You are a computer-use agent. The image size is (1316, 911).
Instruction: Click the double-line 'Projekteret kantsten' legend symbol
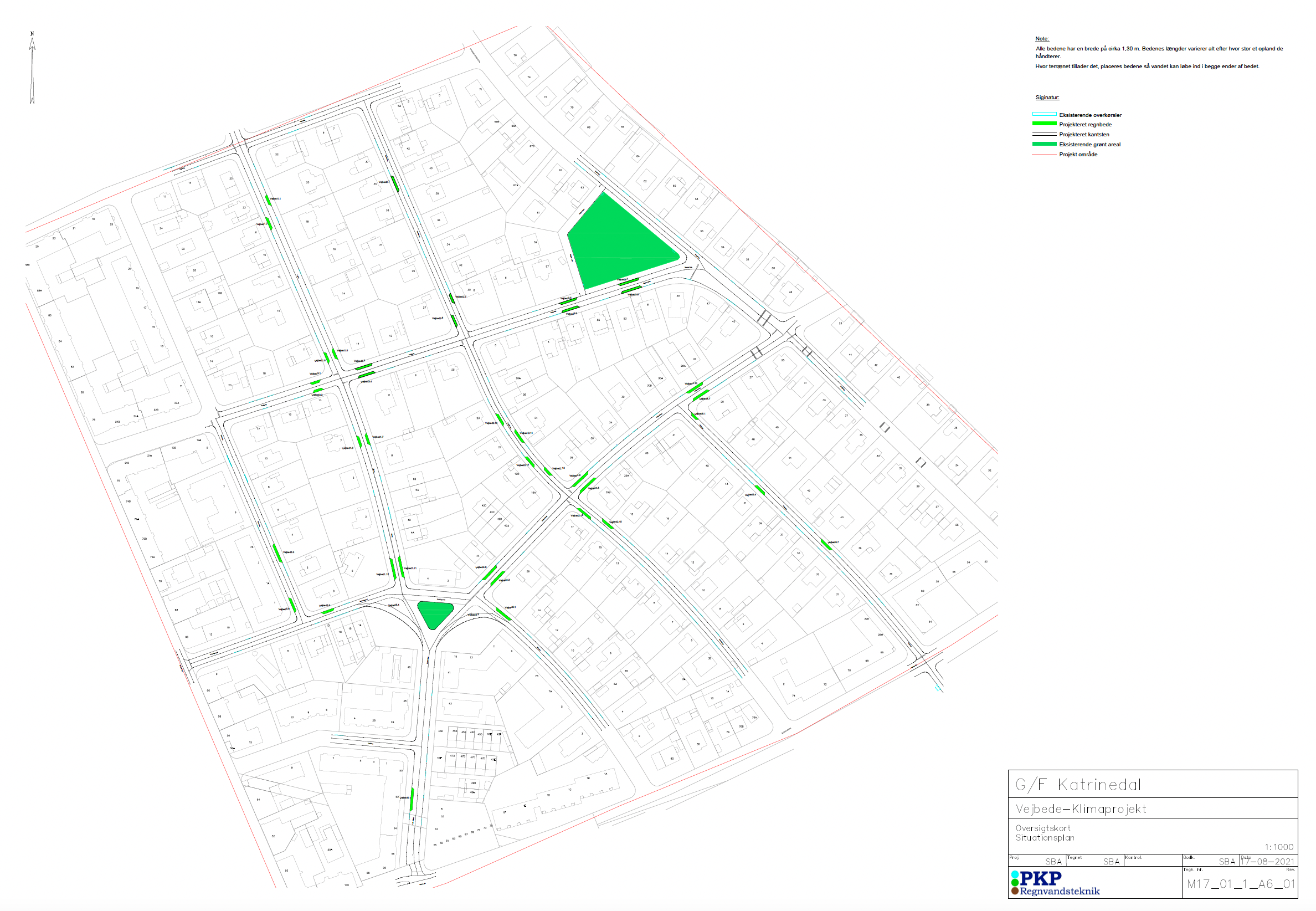click(x=1045, y=134)
